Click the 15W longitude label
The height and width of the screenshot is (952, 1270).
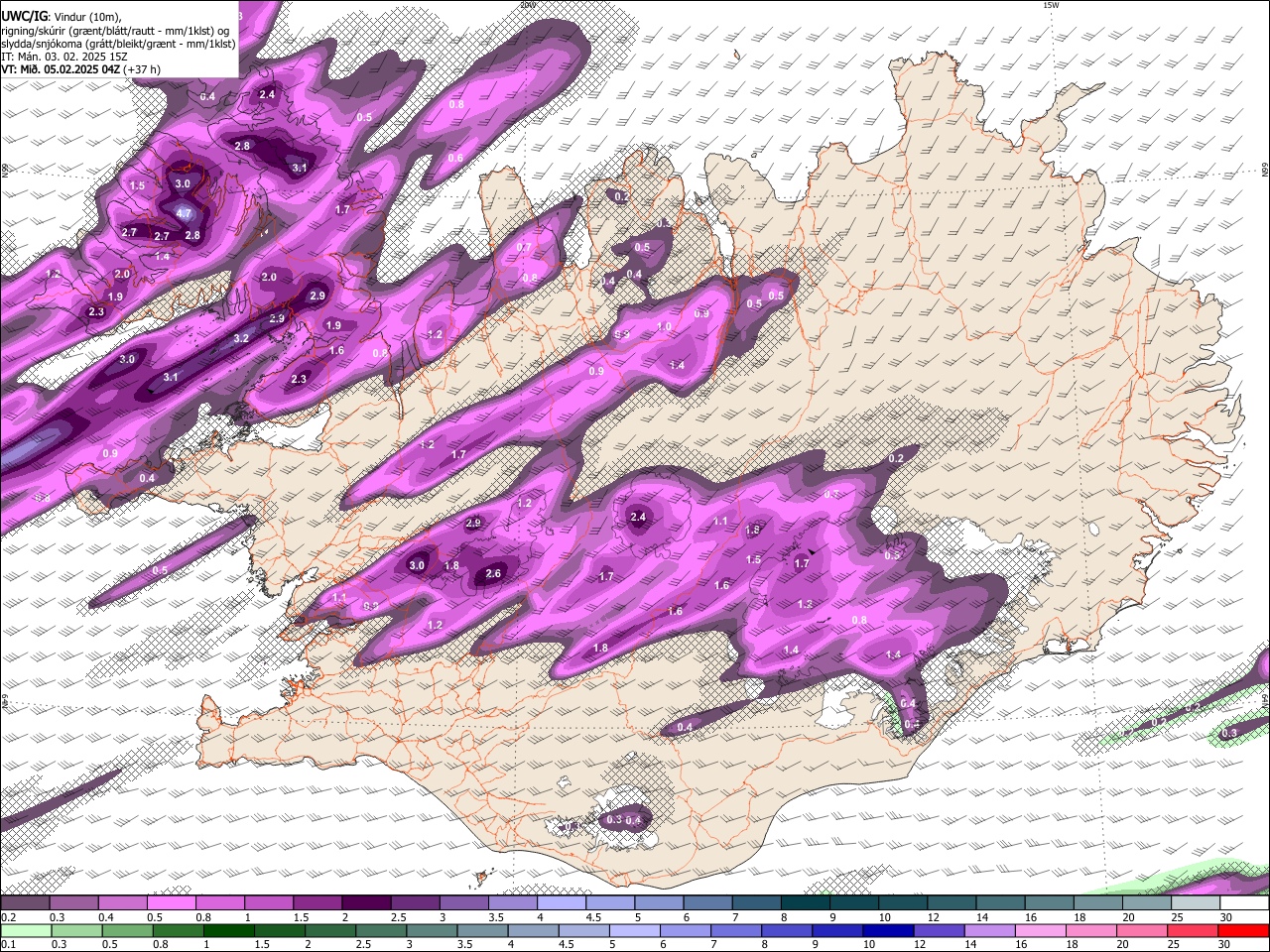pyautogui.click(x=1051, y=5)
